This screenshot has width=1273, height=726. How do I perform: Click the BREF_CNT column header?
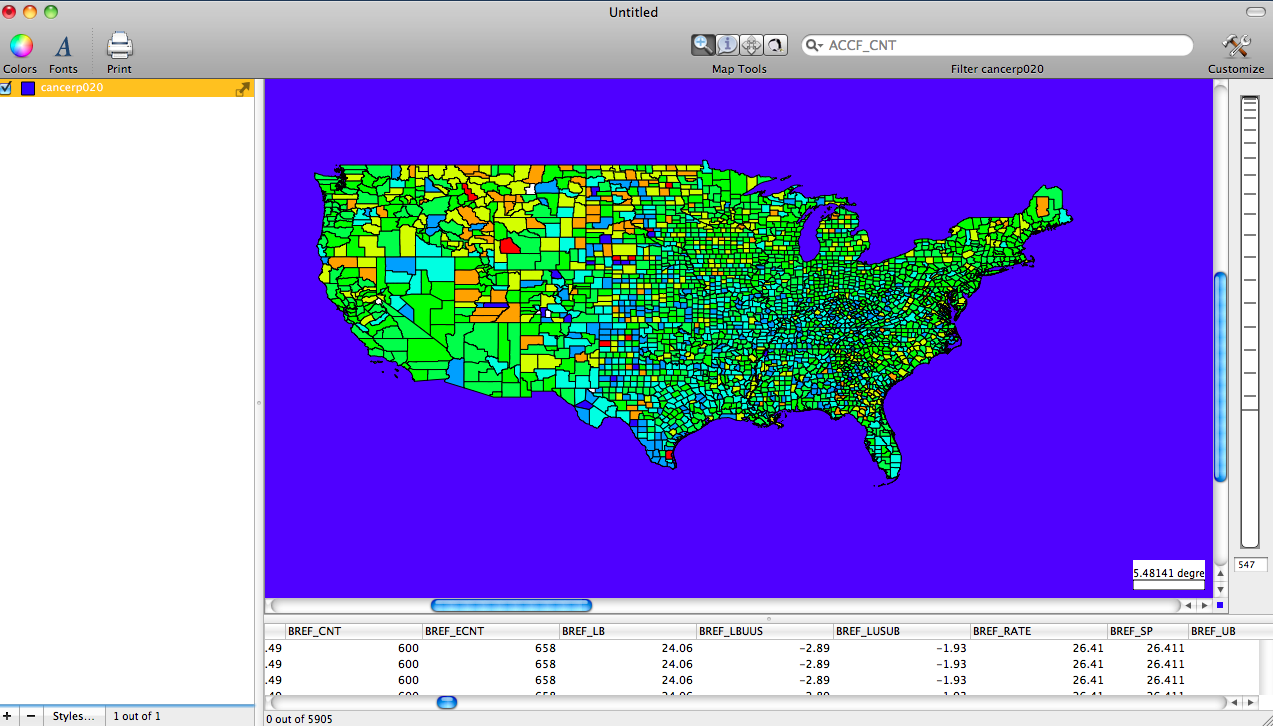pyautogui.click(x=314, y=631)
